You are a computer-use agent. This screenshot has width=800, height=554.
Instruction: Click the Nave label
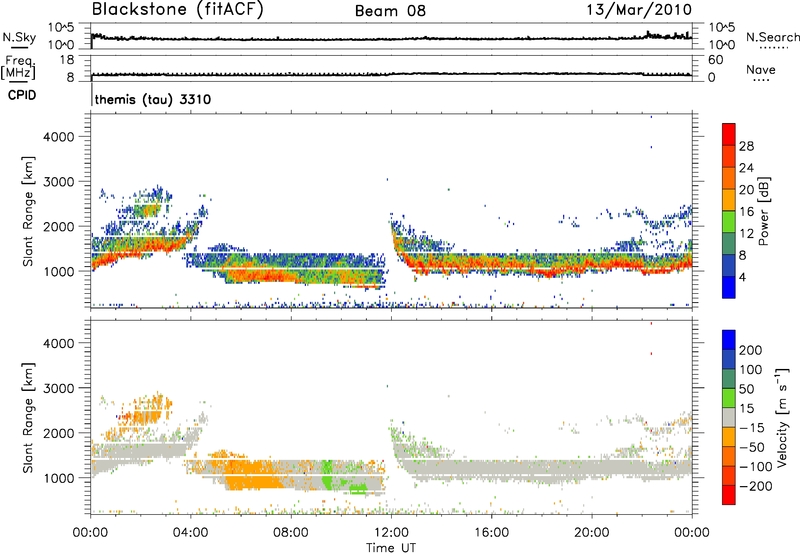coord(761,69)
